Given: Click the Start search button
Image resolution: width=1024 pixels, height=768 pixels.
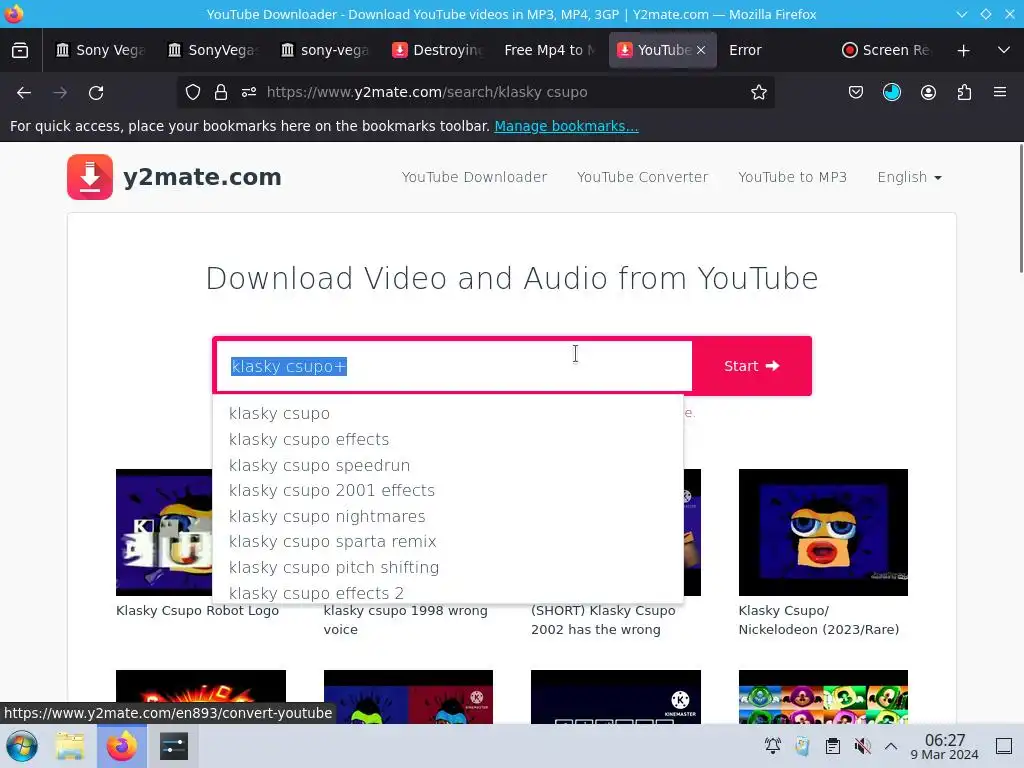Looking at the screenshot, I should coord(752,366).
